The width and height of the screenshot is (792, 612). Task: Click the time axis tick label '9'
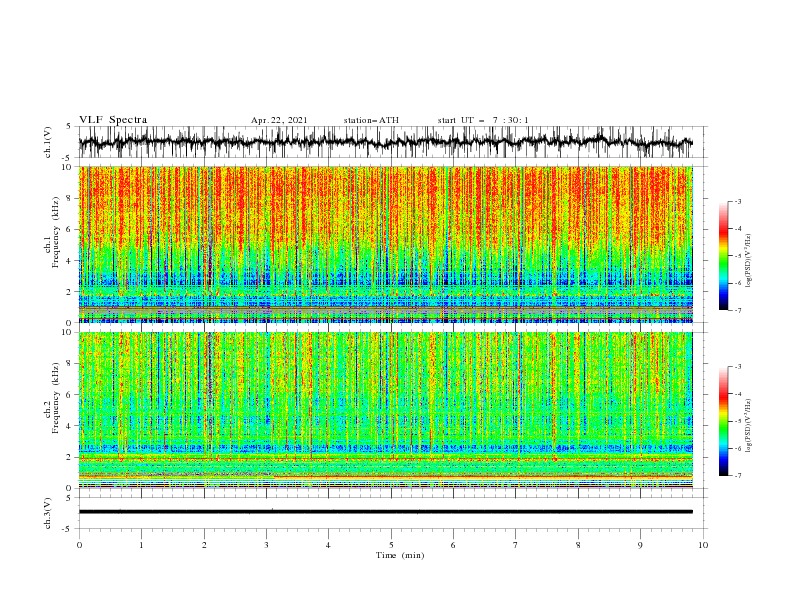[640, 545]
